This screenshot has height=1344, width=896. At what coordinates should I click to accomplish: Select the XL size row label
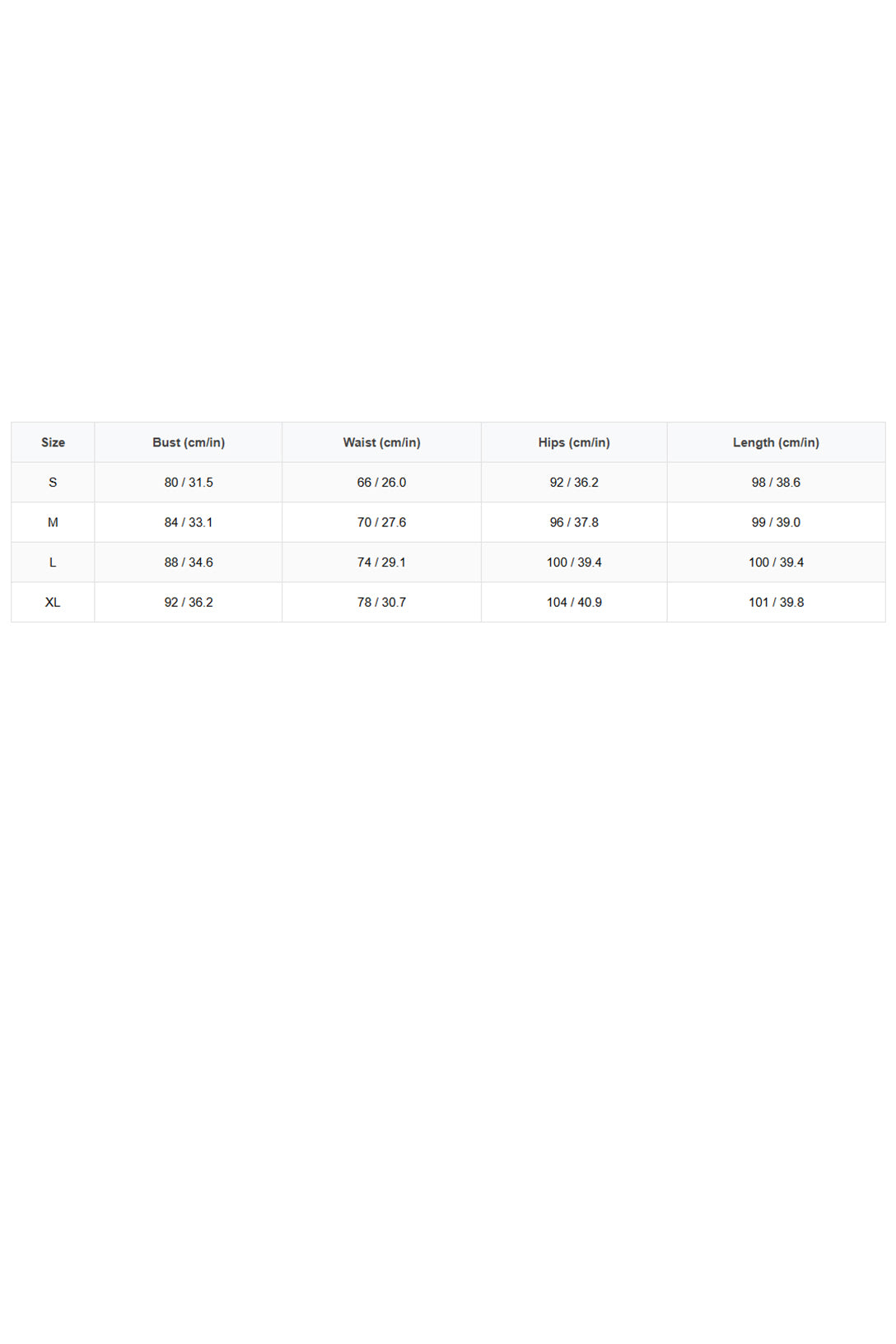tap(53, 602)
